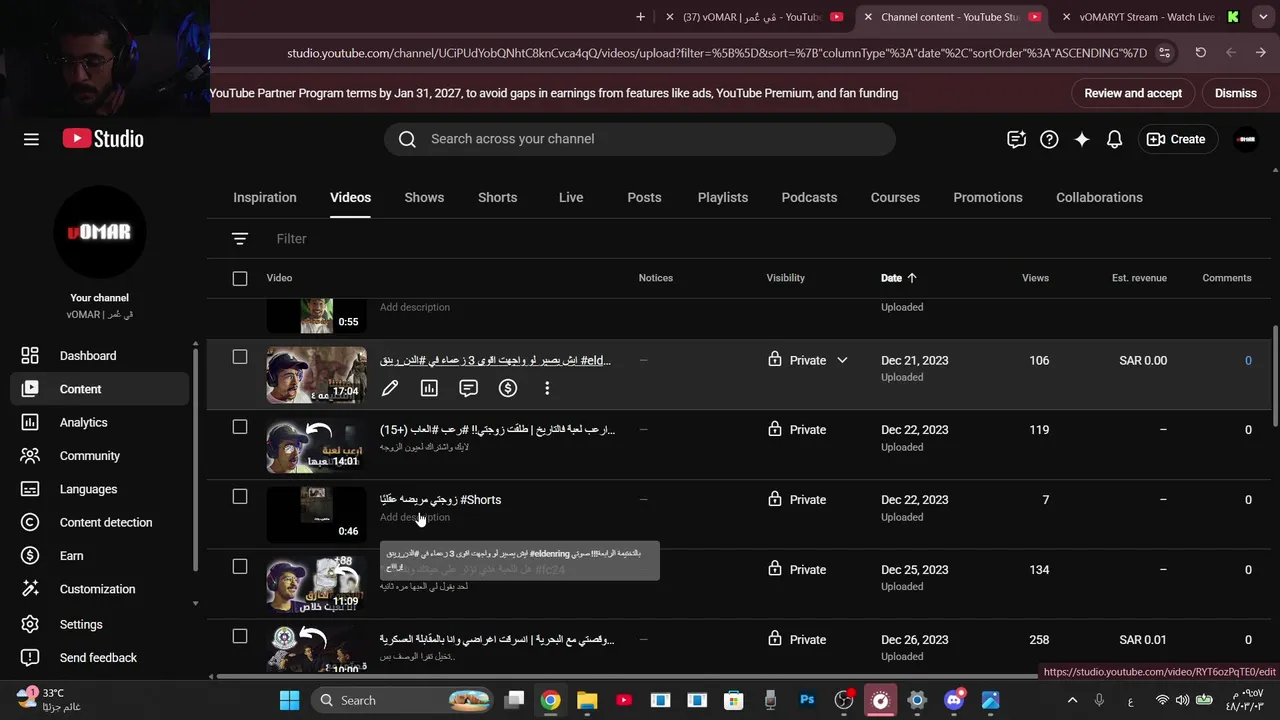The width and height of the screenshot is (1280, 720).
Task: Tick the select-all videos checkbox
Action: [240, 278]
